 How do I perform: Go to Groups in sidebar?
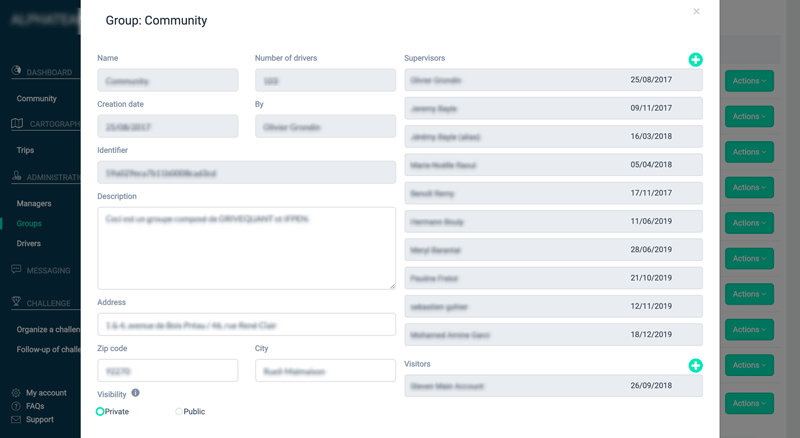coord(29,224)
